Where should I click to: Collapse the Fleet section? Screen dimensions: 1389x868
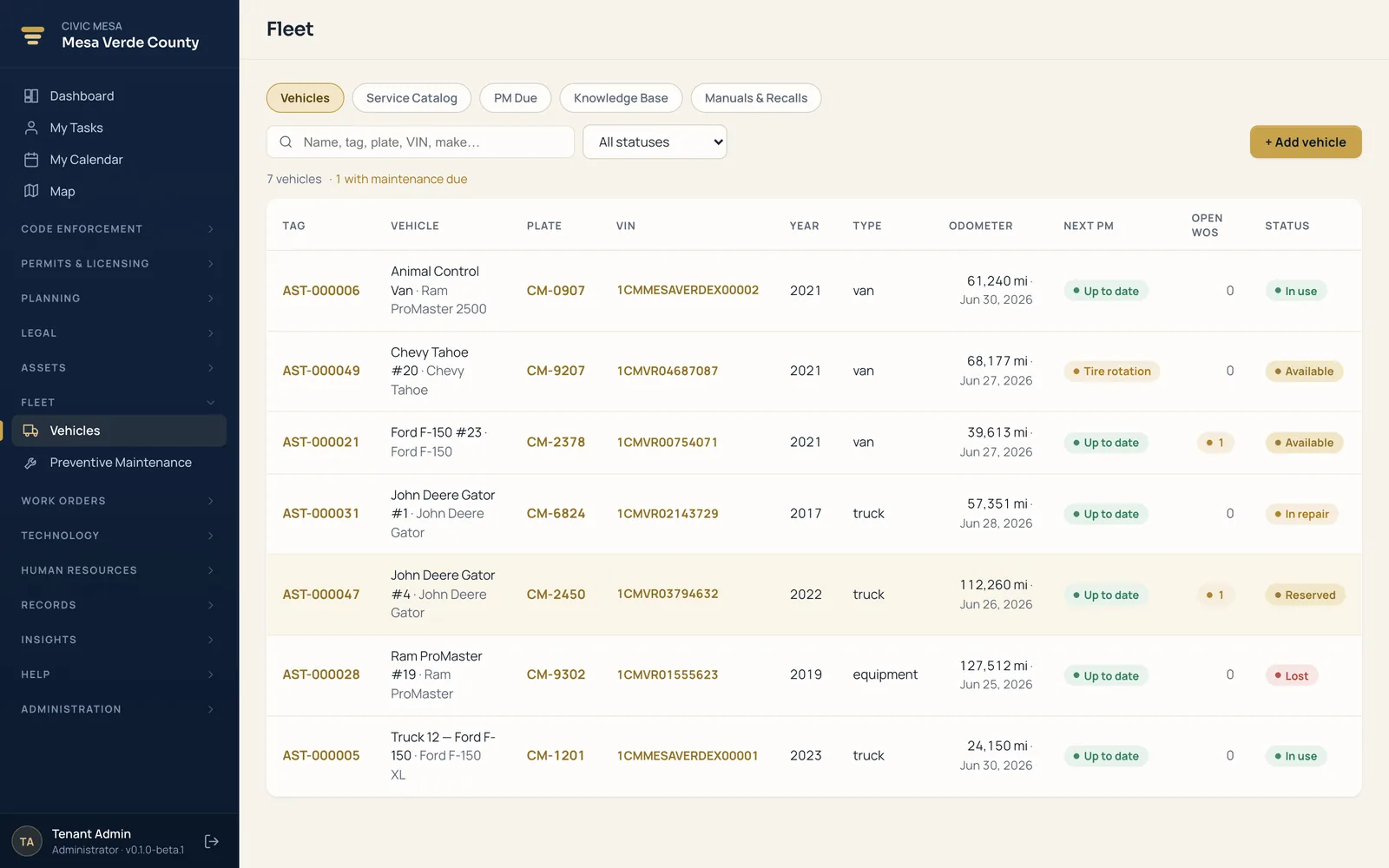pyautogui.click(x=119, y=403)
